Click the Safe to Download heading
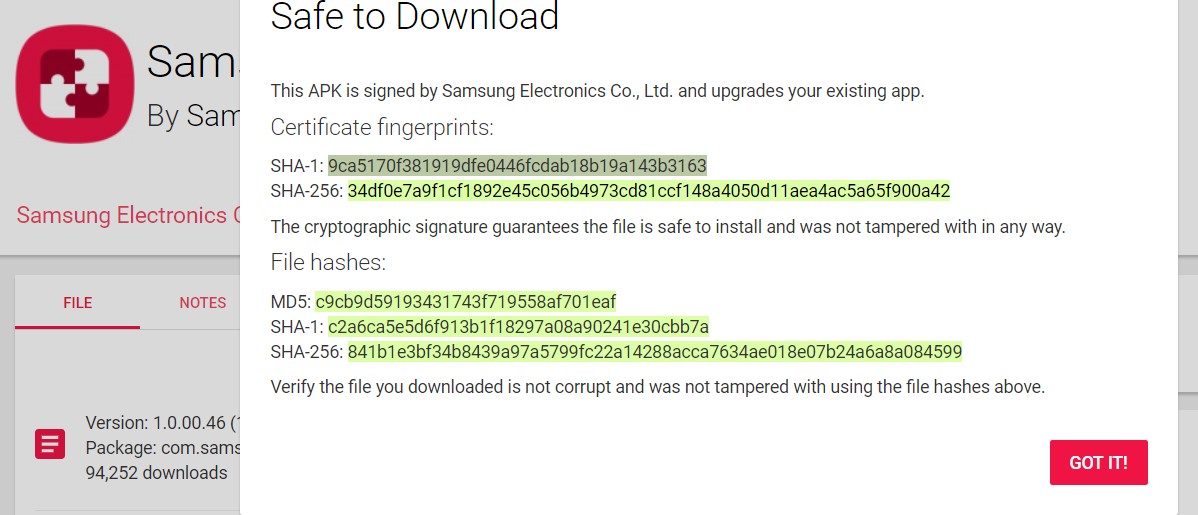 tap(415, 16)
